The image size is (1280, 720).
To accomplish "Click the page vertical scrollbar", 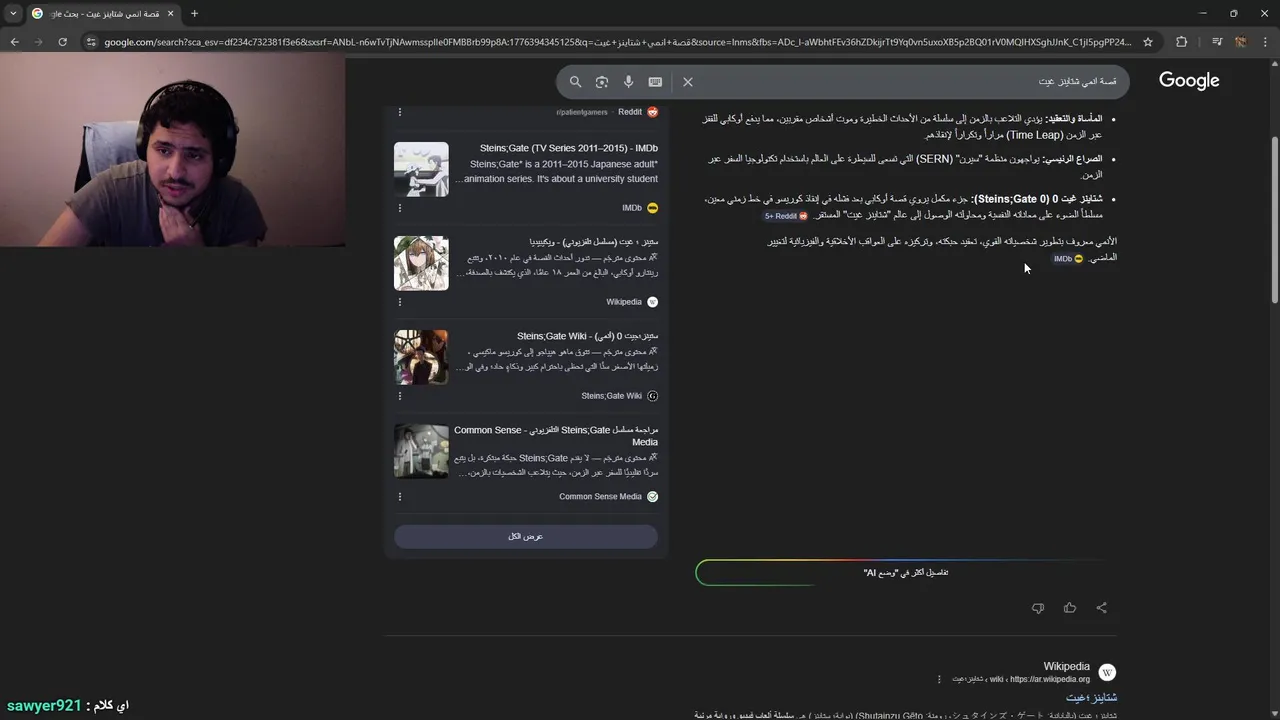I will [1274, 220].
